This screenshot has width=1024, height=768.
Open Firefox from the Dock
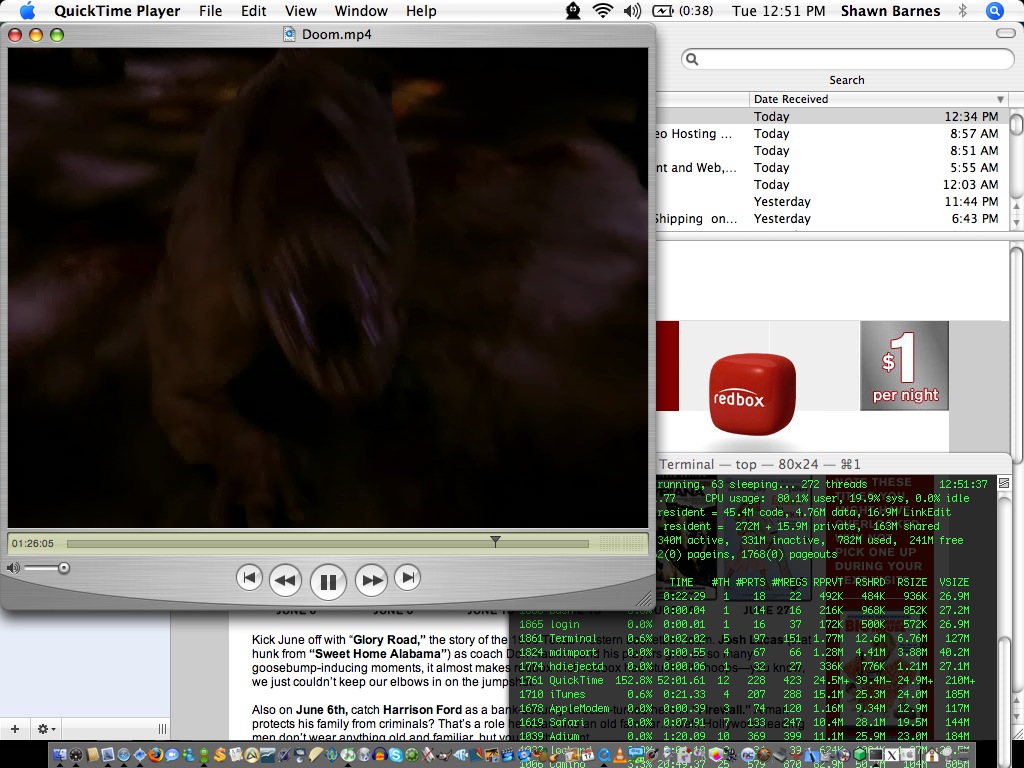click(x=155, y=755)
